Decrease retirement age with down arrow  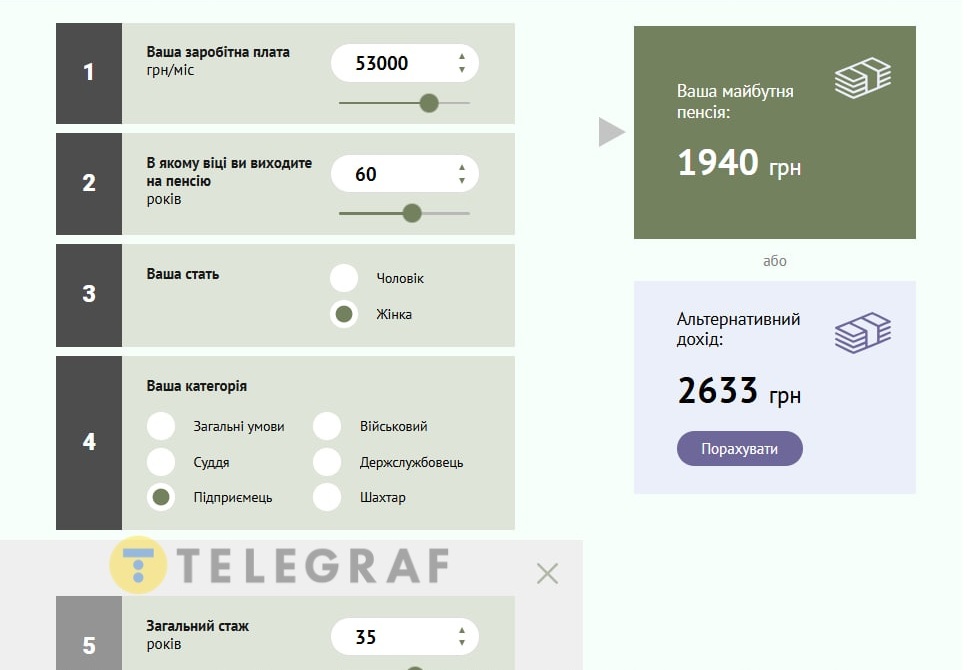click(462, 181)
